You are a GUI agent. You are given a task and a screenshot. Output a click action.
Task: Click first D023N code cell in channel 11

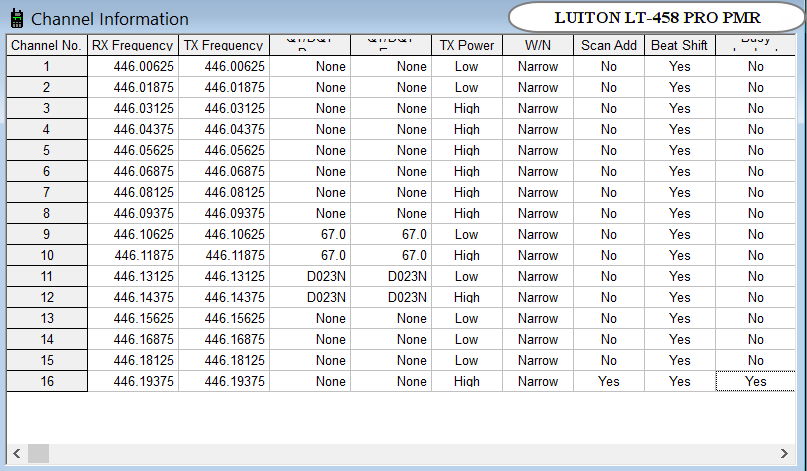point(310,276)
